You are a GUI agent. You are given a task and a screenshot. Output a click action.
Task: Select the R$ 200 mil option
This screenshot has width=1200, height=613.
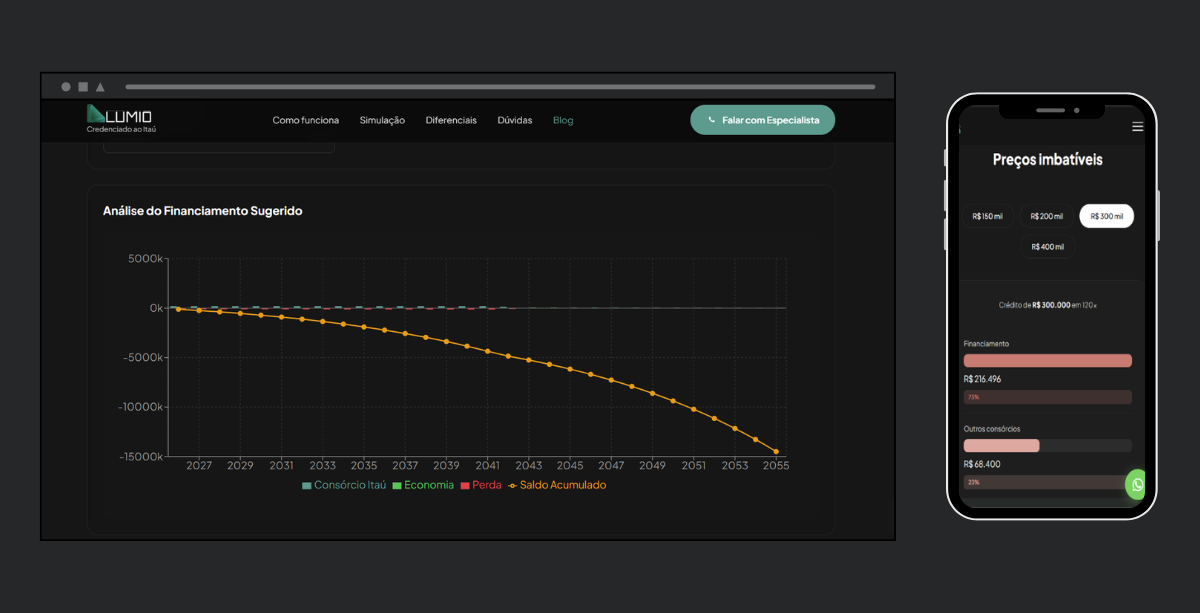click(x=1047, y=216)
